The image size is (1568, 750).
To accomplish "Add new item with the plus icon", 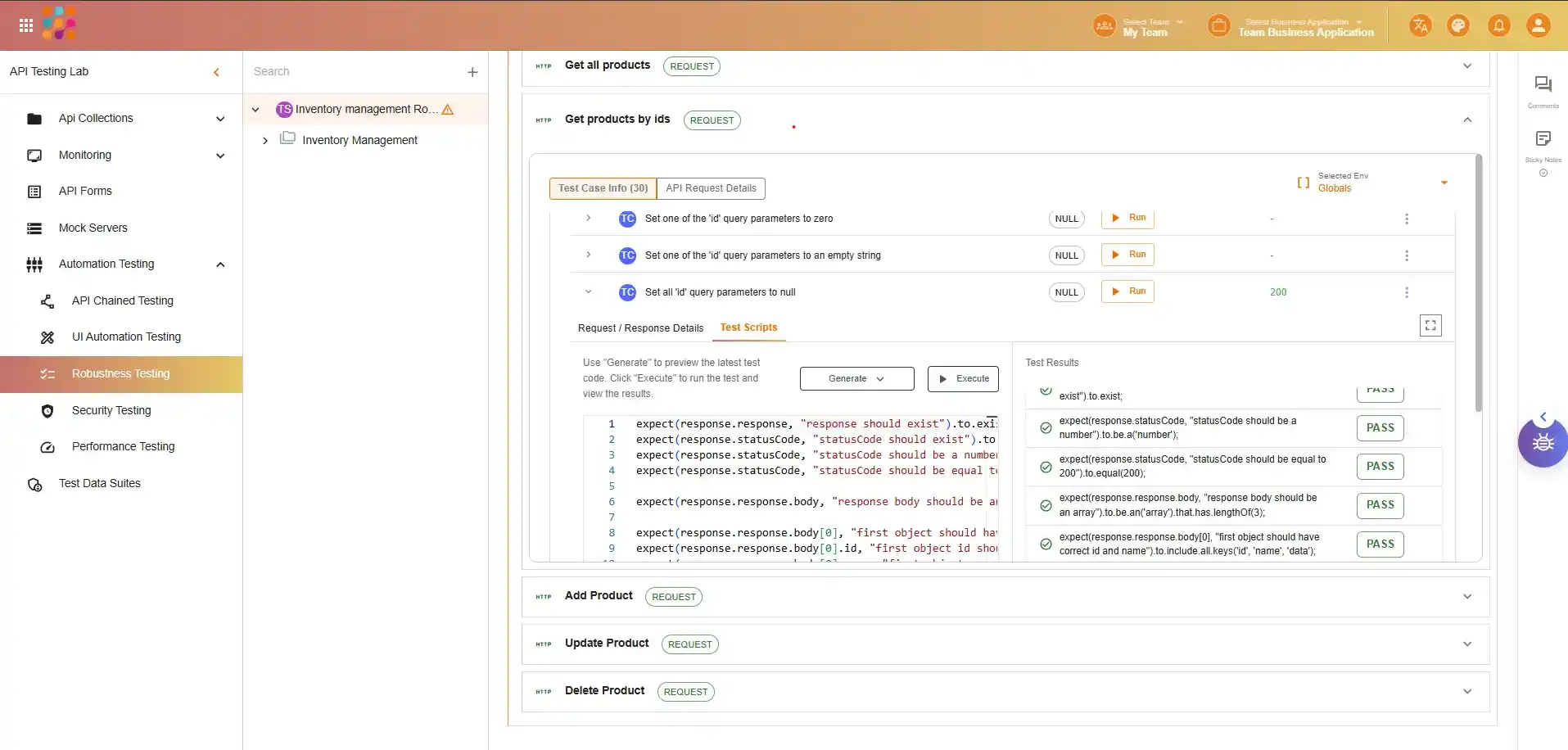I will click(x=472, y=72).
